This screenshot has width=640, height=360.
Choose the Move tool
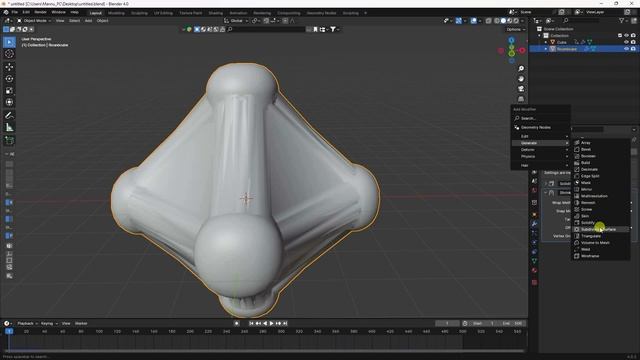pos(9,67)
